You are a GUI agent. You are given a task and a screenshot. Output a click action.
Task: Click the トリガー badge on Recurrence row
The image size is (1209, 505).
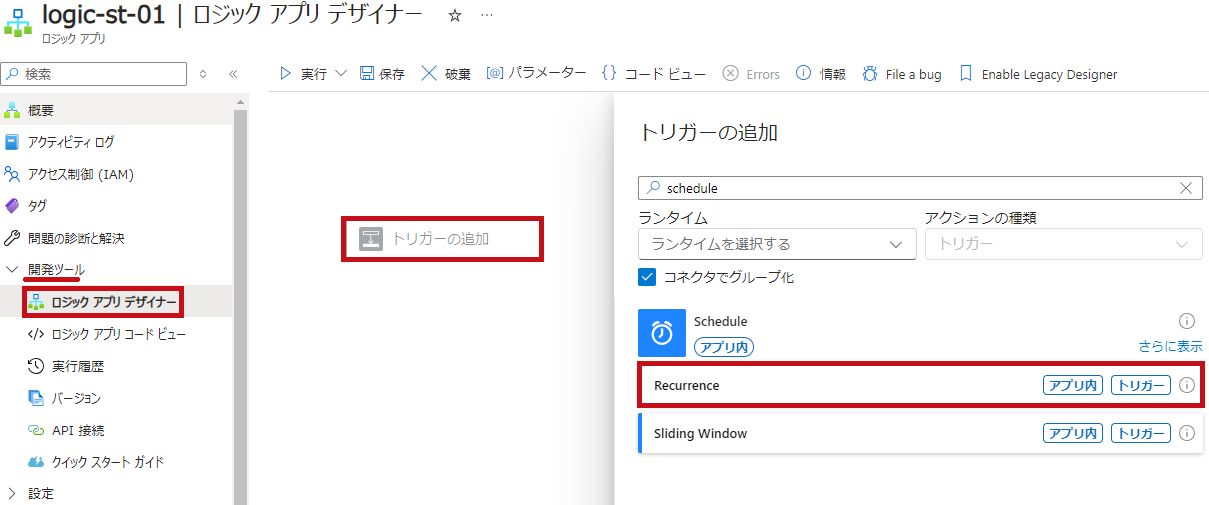click(1141, 385)
